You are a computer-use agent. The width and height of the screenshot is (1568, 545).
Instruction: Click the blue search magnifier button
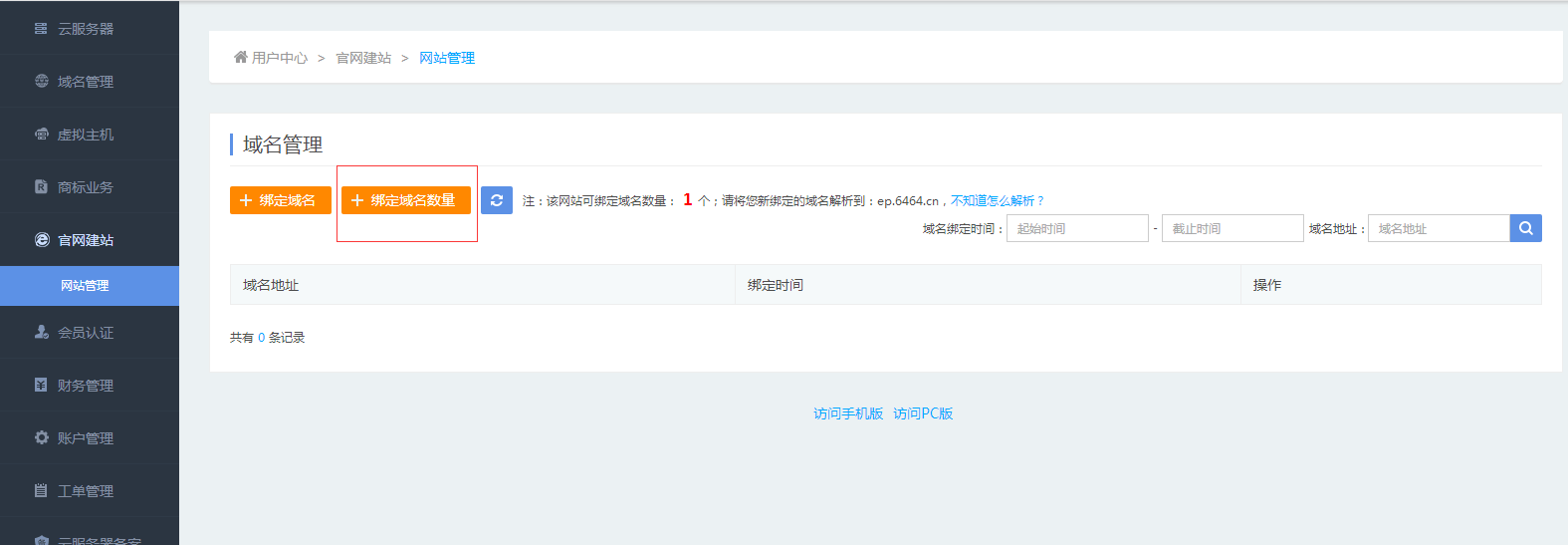[1525, 228]
